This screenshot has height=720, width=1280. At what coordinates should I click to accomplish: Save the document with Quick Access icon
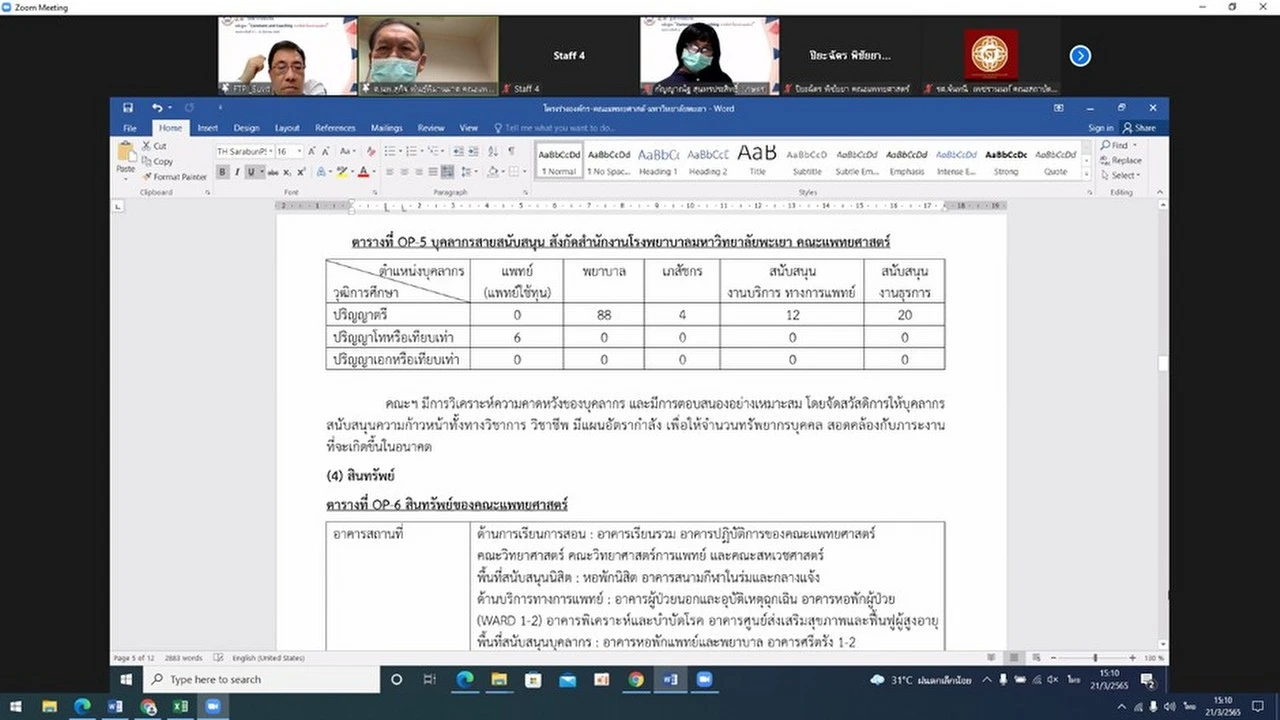[x=128, y=108]
